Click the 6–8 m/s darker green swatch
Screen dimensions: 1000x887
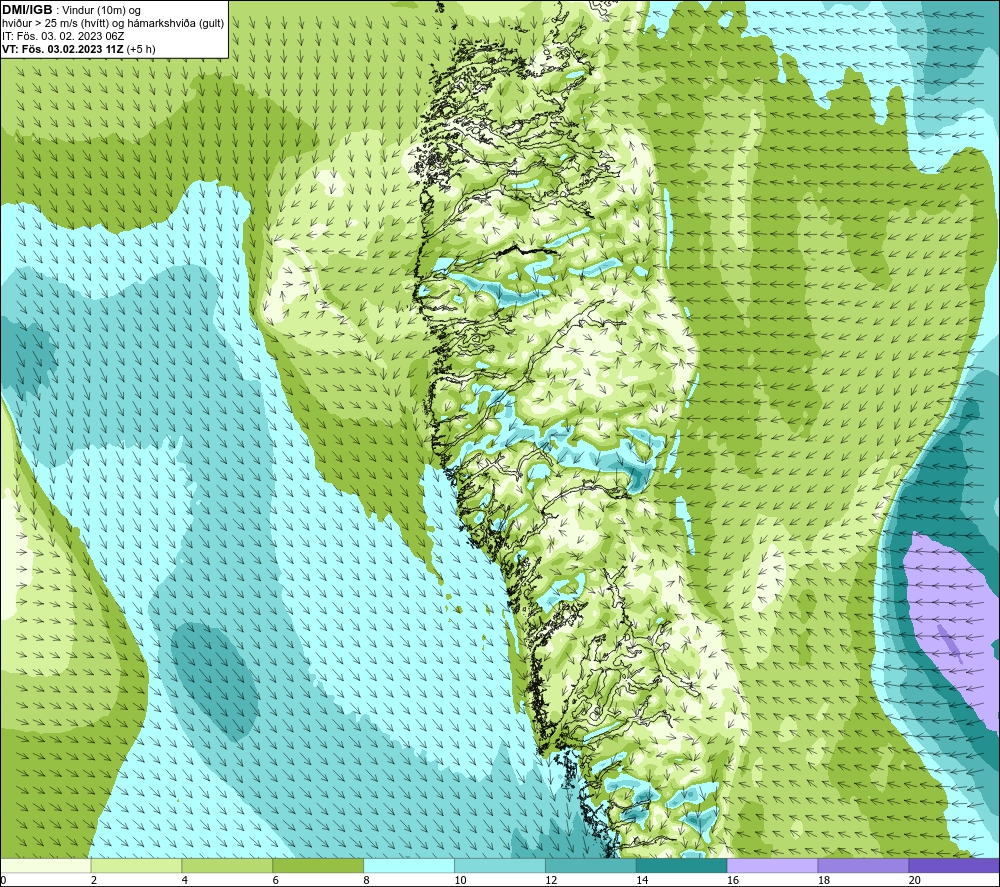coord(318,865)
